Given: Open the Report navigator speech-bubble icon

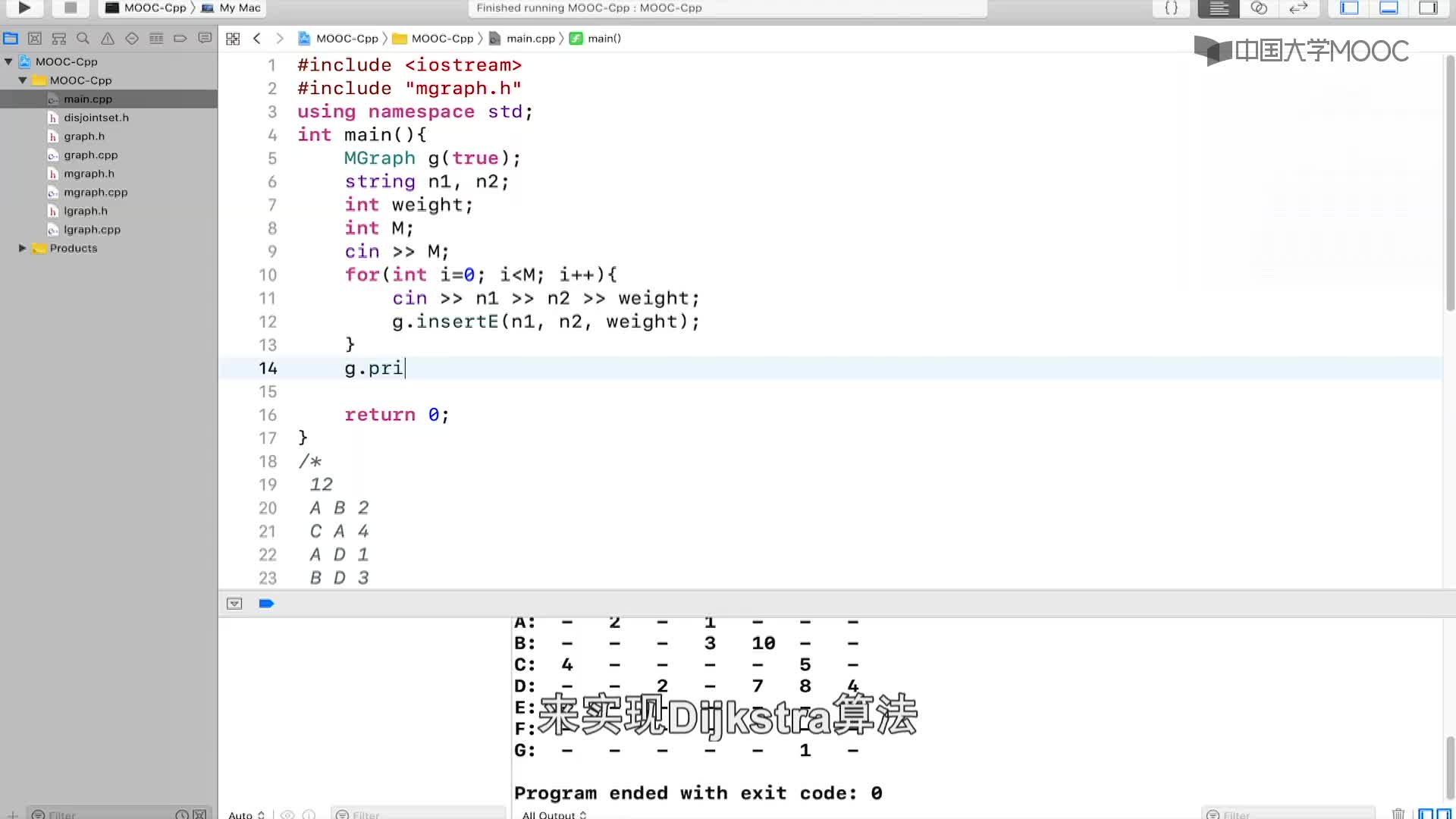Looking at the screenshot, I should pyautogui.click(x=205, y=38).
